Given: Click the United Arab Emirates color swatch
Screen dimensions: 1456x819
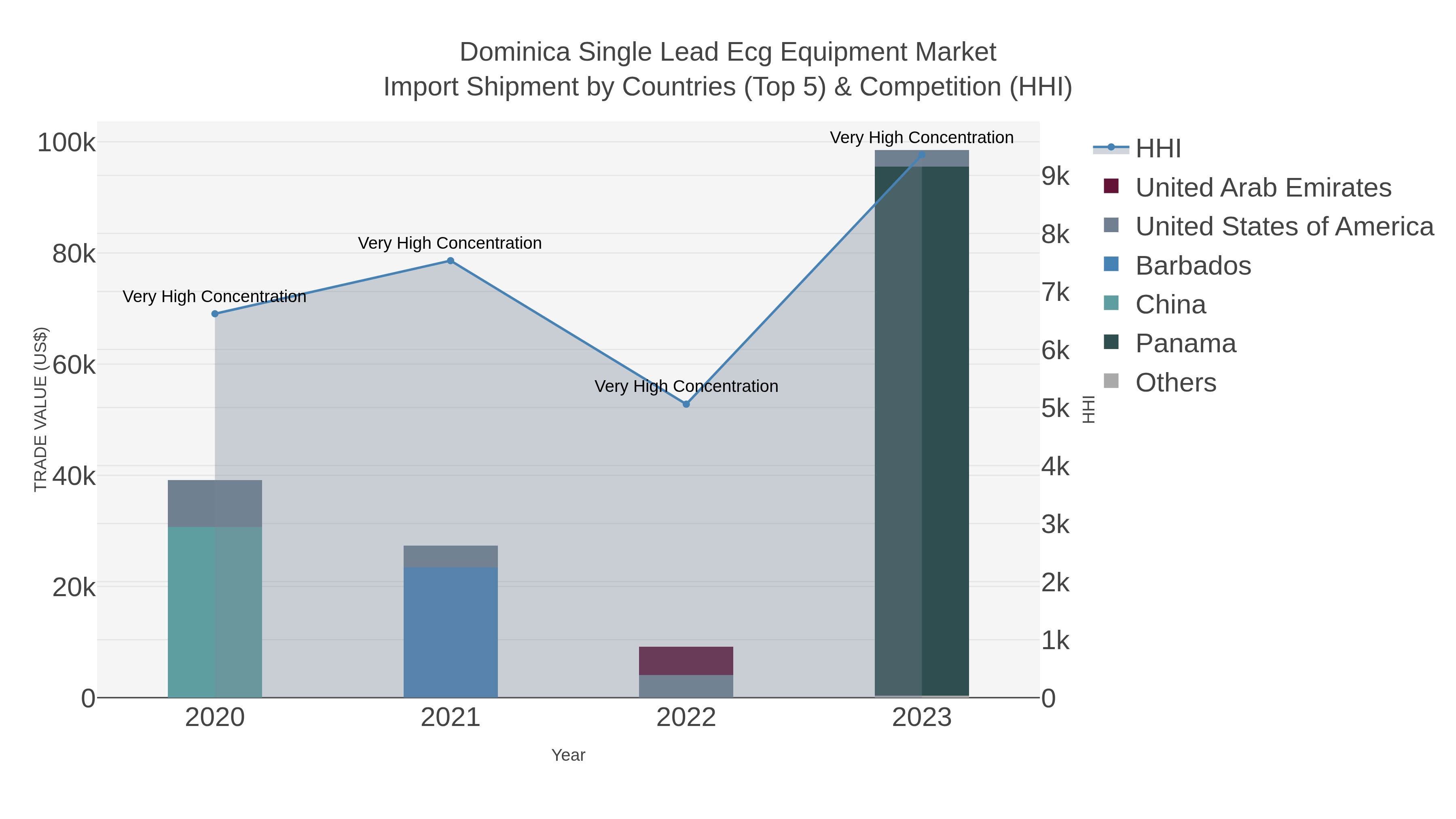Looking at the screenshot, I should [x=1111, y=186].
